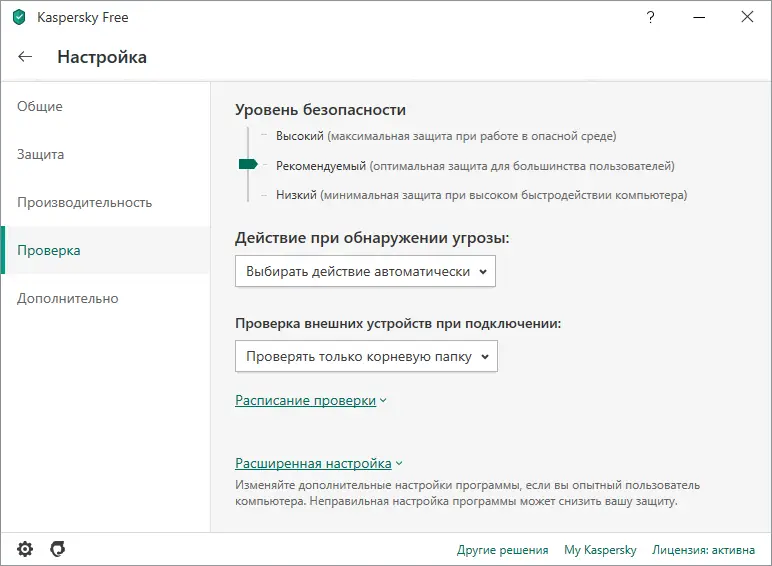Click the Другие решения link

[502, 550]
